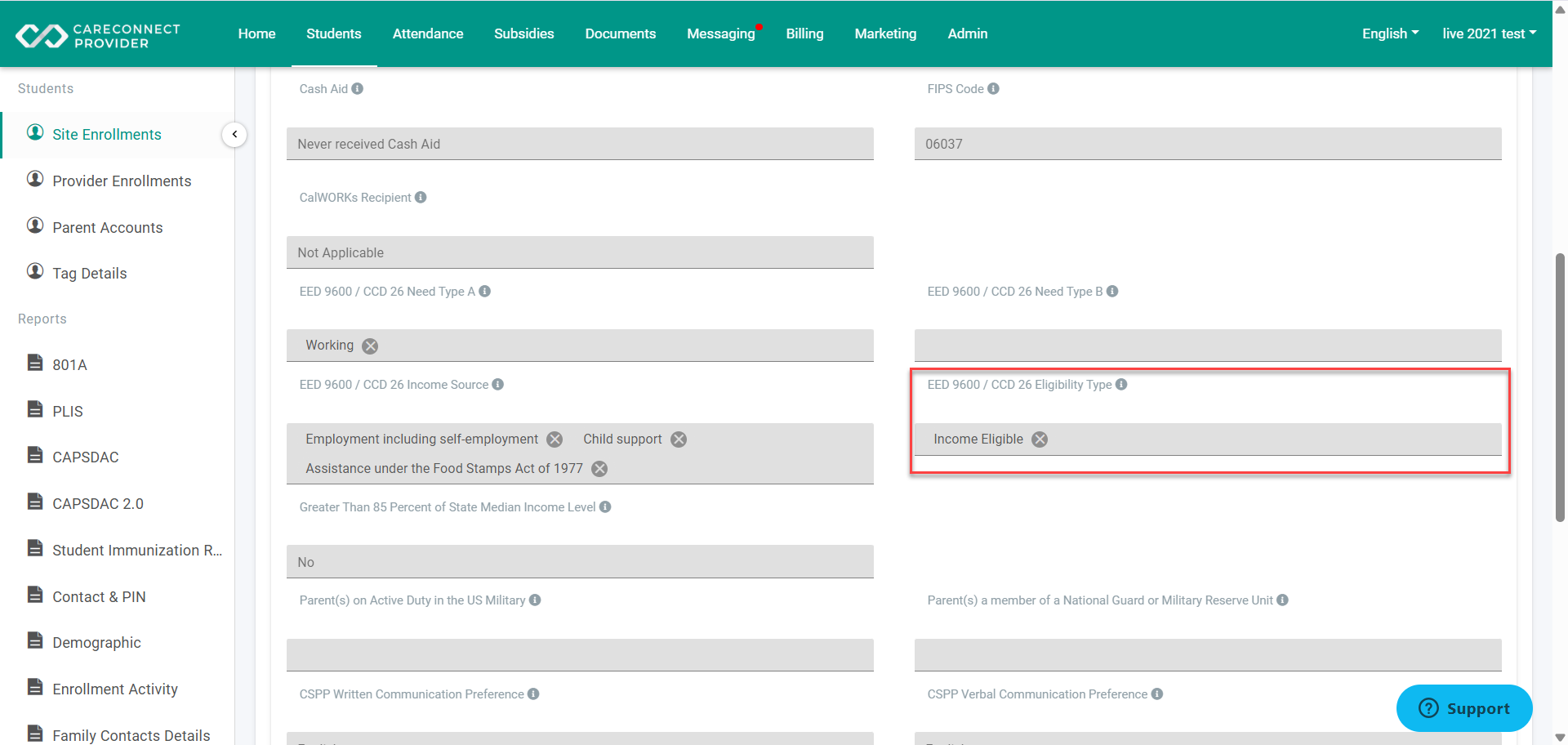Open the Need Type B dropdown field
Viewport: 1568px width, 745px height.
pyautogui.click(x=1208, y=346)
